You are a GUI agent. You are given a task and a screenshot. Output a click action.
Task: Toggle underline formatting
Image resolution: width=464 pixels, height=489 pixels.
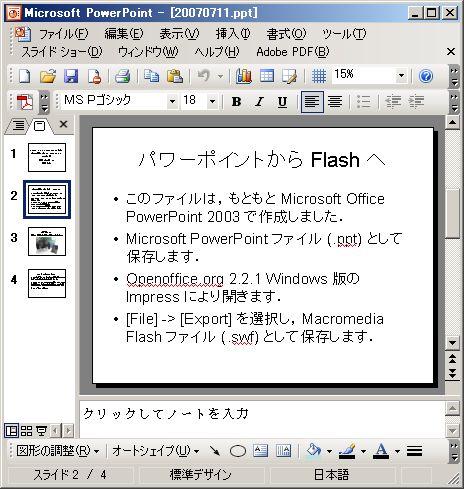click(282, 102)
